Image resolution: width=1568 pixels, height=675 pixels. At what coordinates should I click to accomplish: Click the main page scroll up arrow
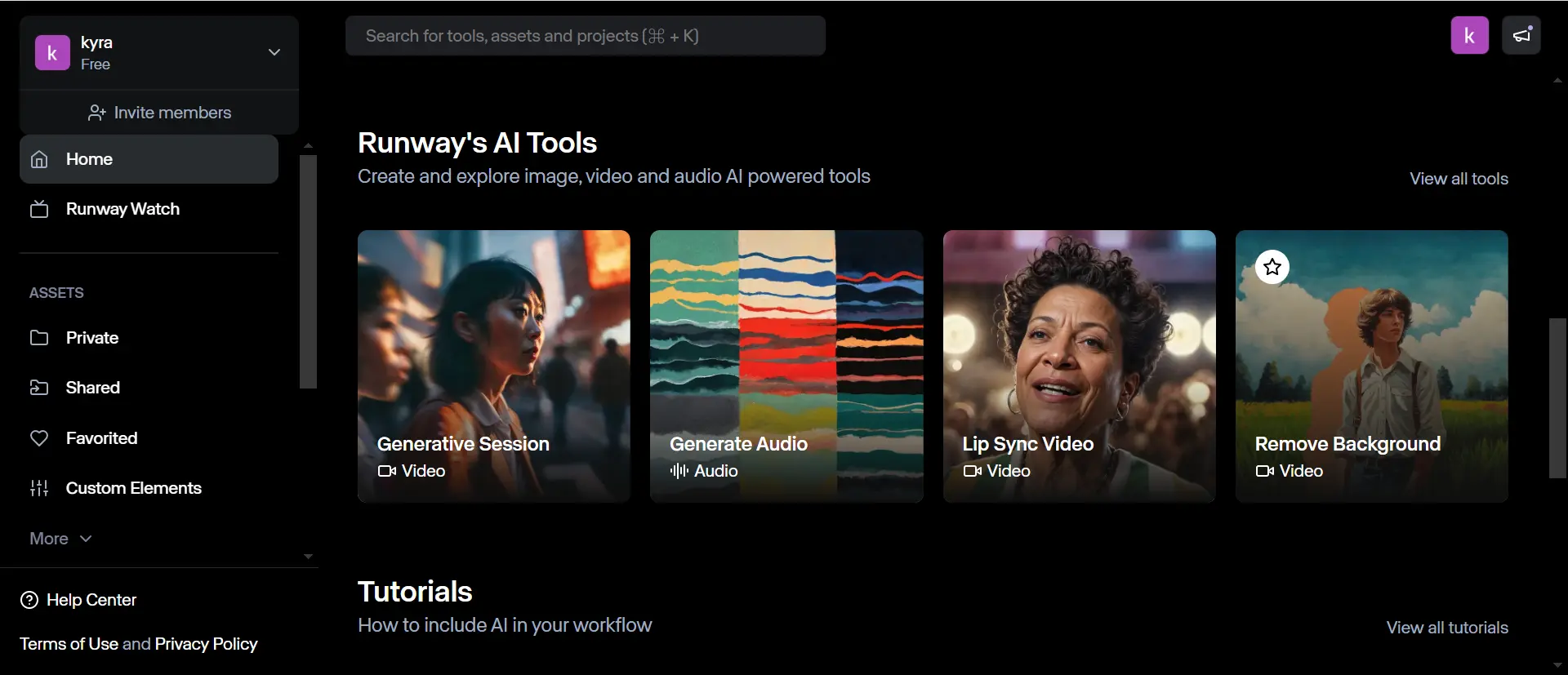click(x=1557, y=80)
